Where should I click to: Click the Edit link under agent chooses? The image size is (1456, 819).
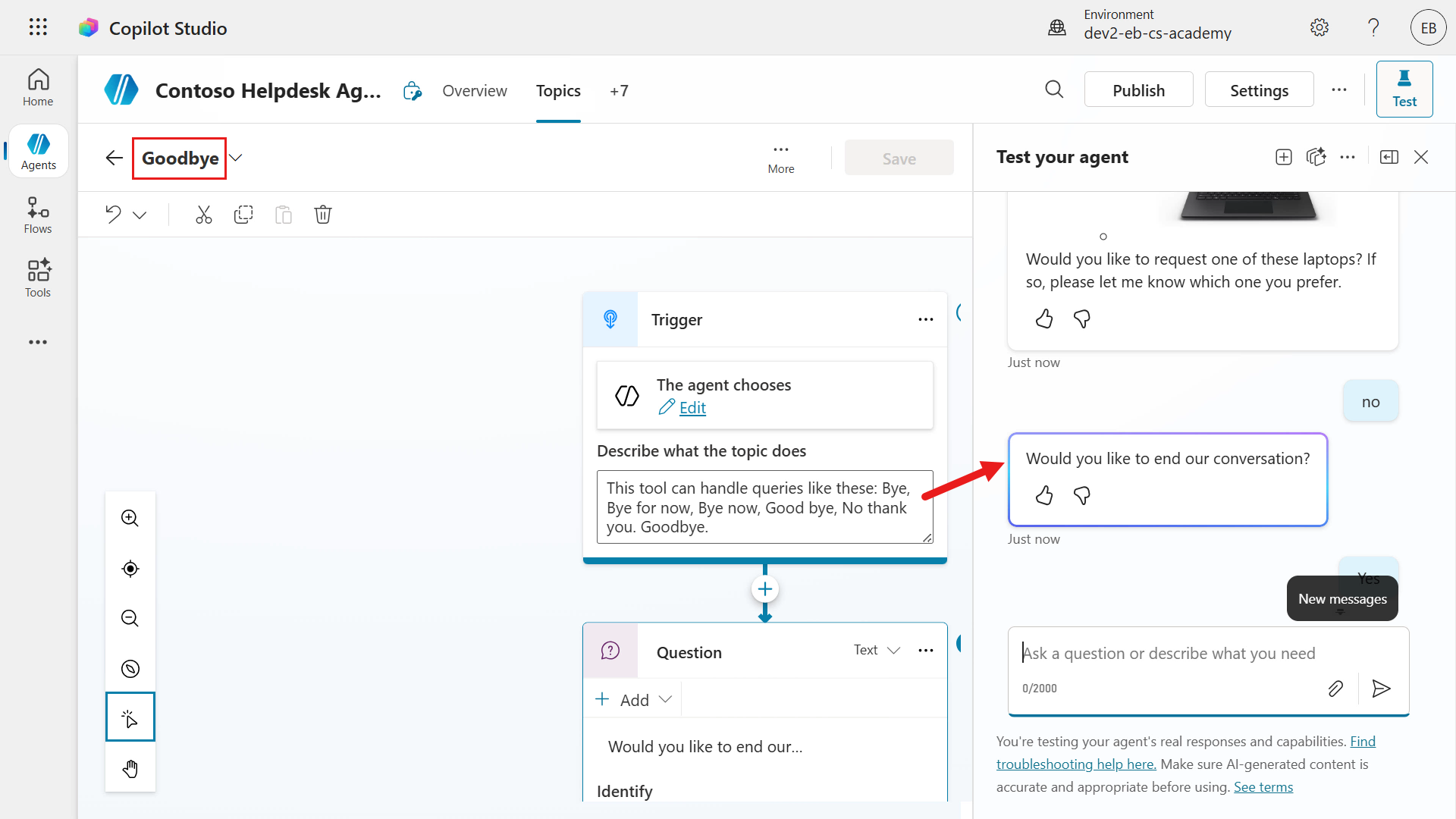(x=692, y=408)
